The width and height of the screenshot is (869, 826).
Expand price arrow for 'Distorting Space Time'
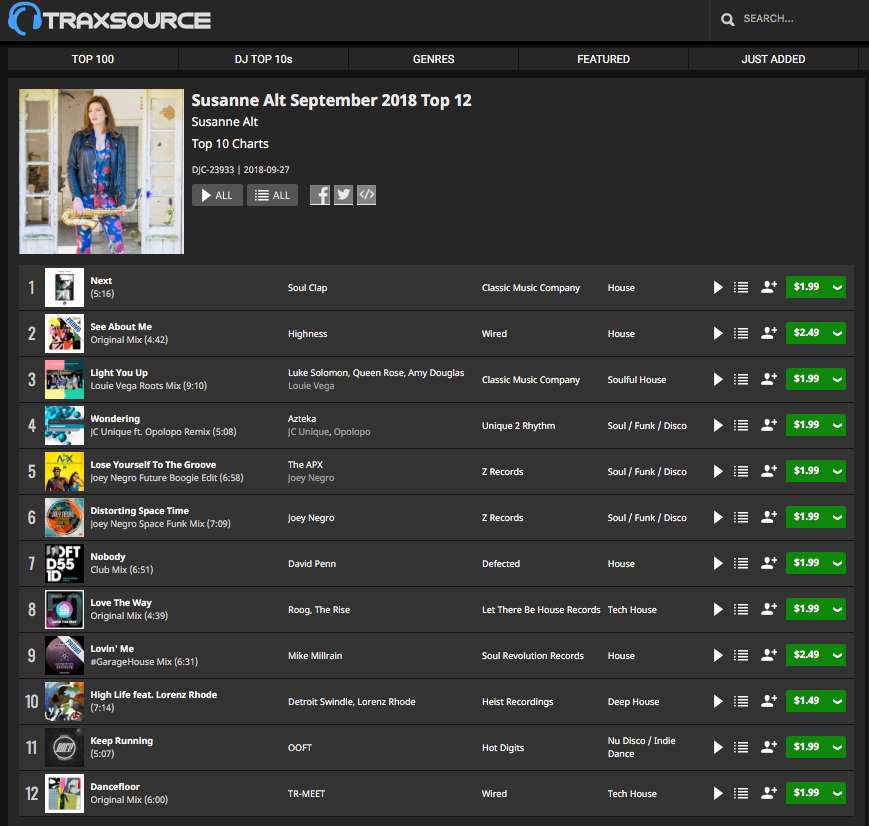coord(837,517)
